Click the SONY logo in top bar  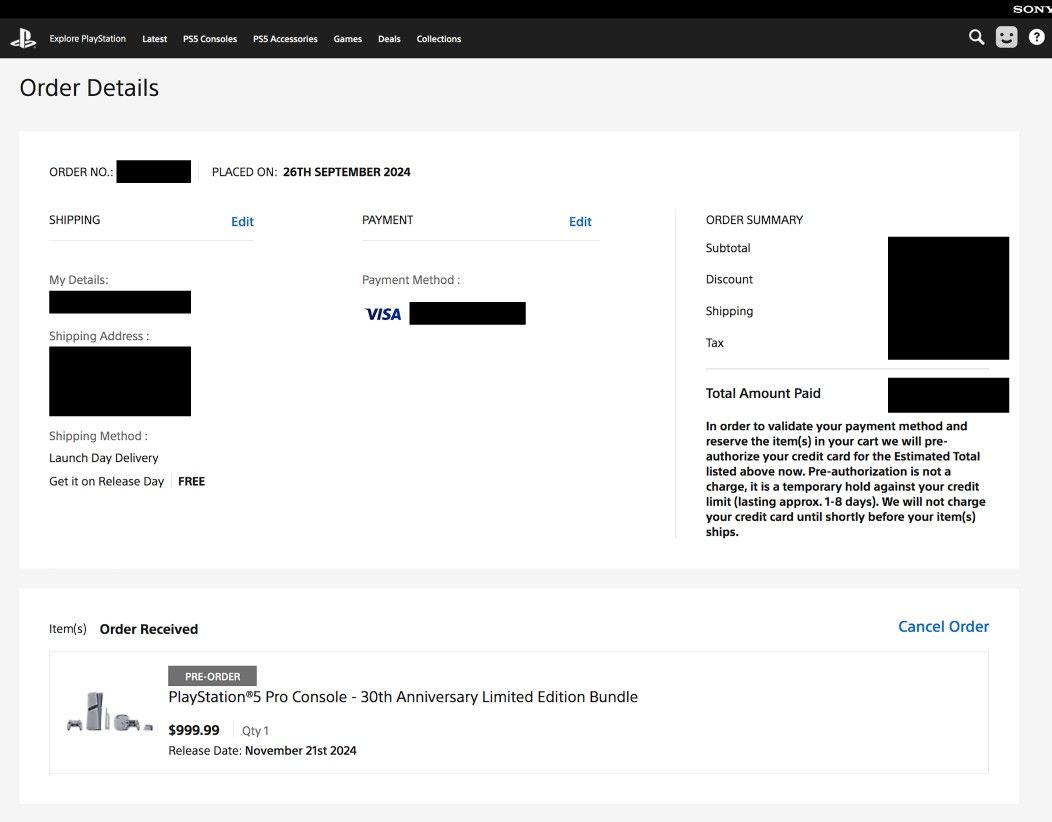point(1032,9)
